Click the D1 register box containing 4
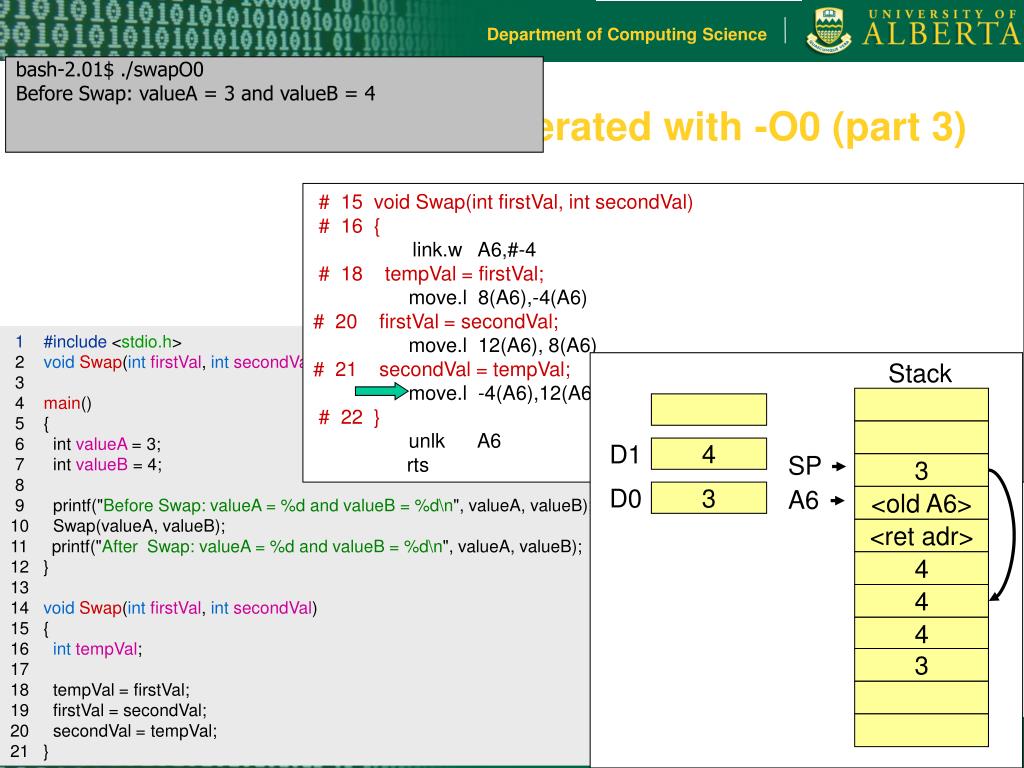Image resolution: width=1024 pixels, height=768 pixels. point(709,454)
